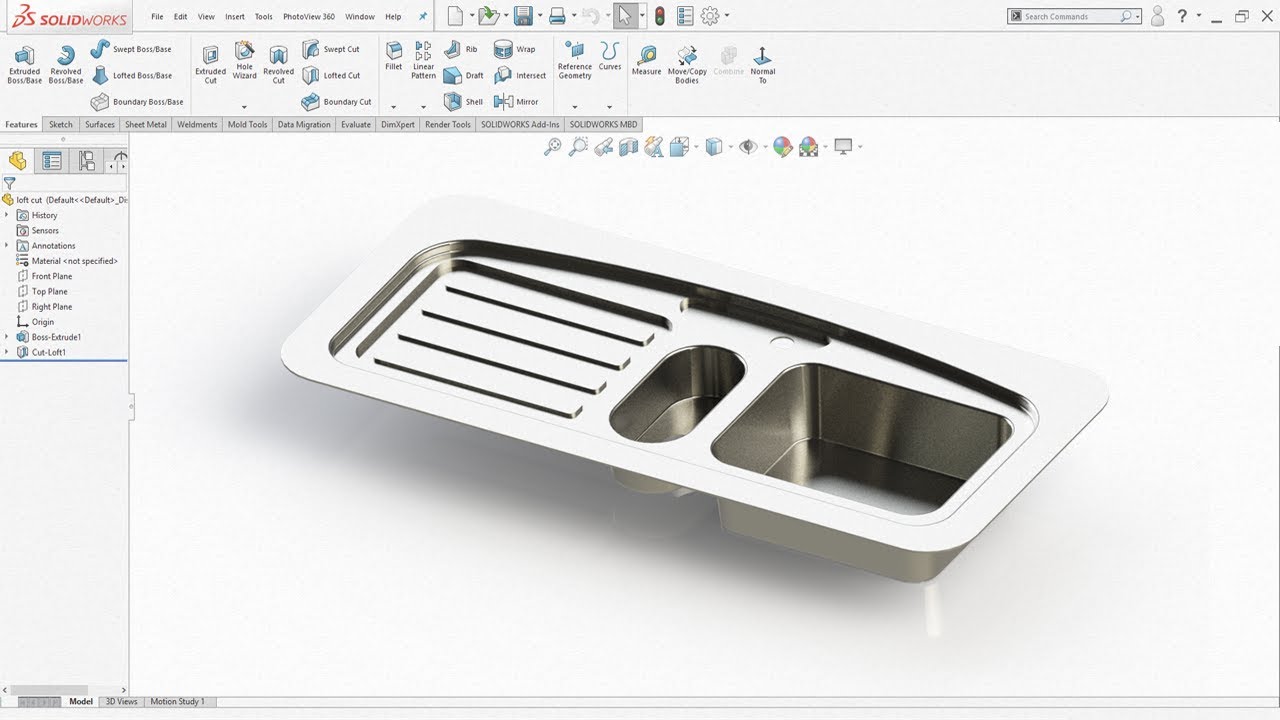The image size is (1280, 720).
Task: Click the Measure tool
Action: [x=646, y=61]
